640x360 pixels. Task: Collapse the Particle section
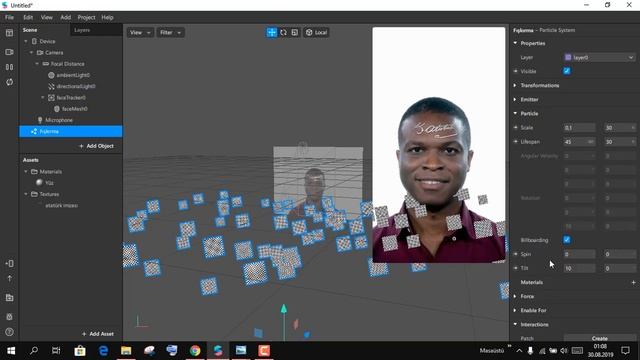(x=515, y=113)
